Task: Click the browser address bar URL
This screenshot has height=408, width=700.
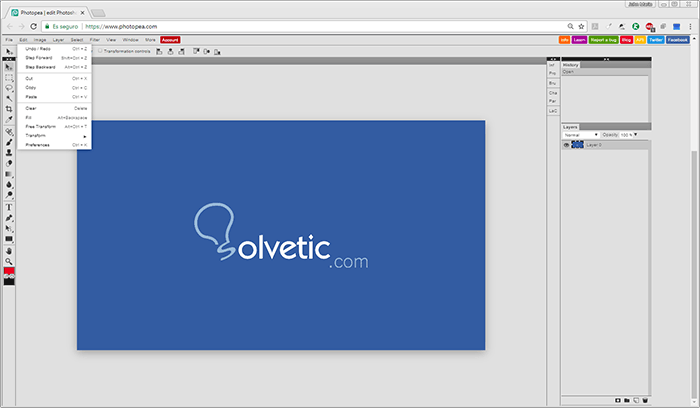Action: point(121,26)
